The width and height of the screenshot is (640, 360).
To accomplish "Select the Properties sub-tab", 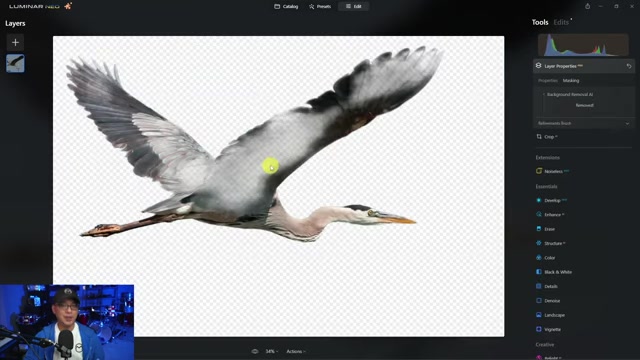I will pos(548,81).
